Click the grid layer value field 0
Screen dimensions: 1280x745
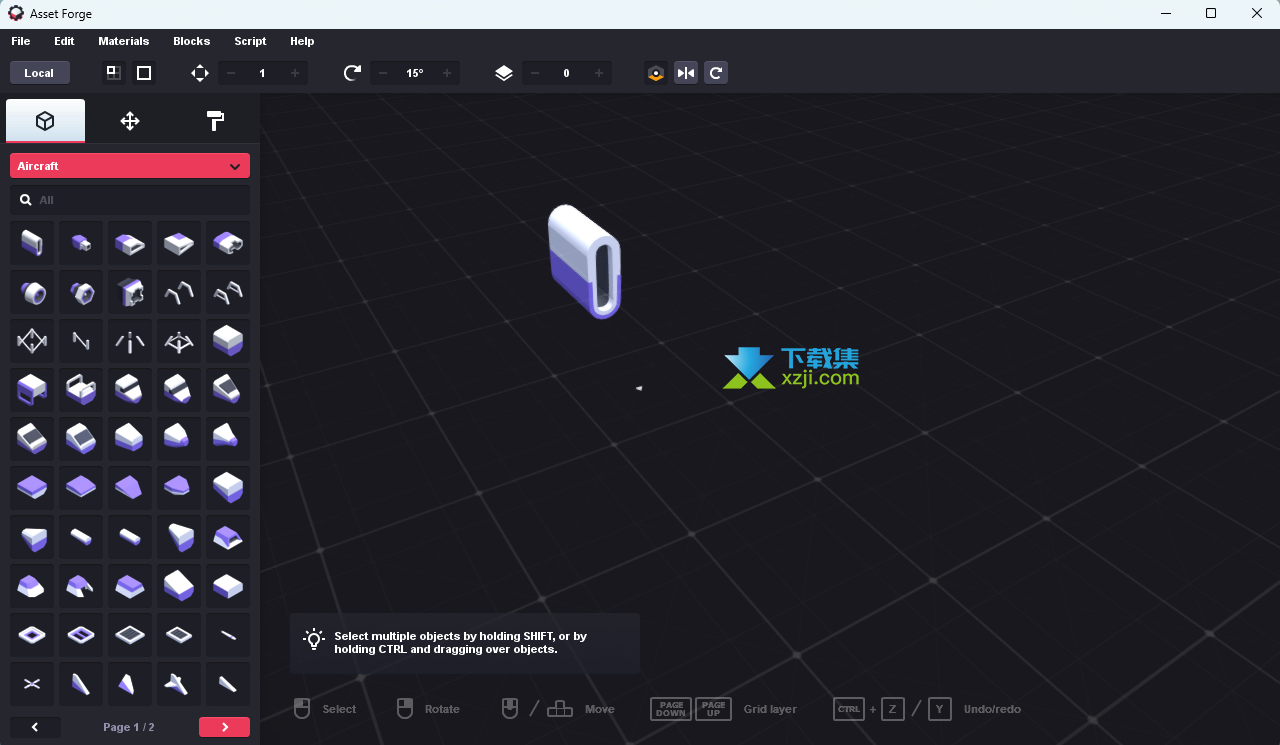click(566, 73)
